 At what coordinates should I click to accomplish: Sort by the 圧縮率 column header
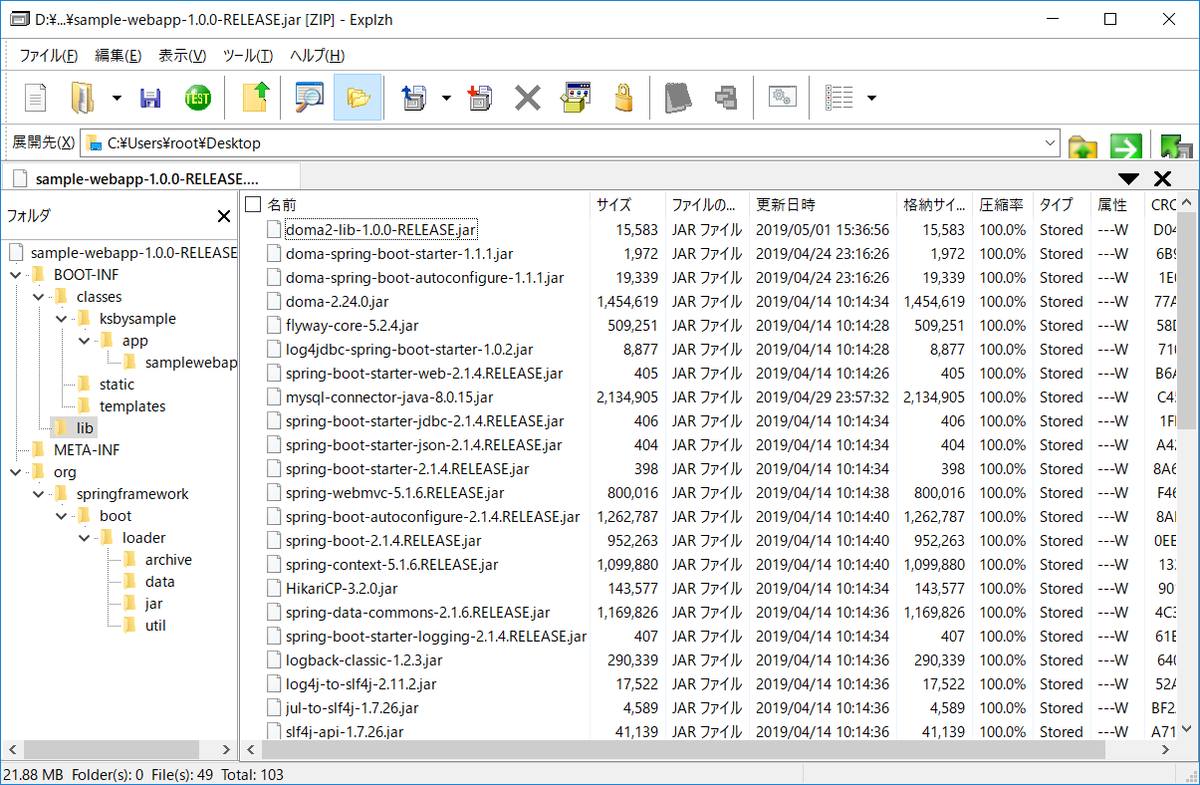1002,204
